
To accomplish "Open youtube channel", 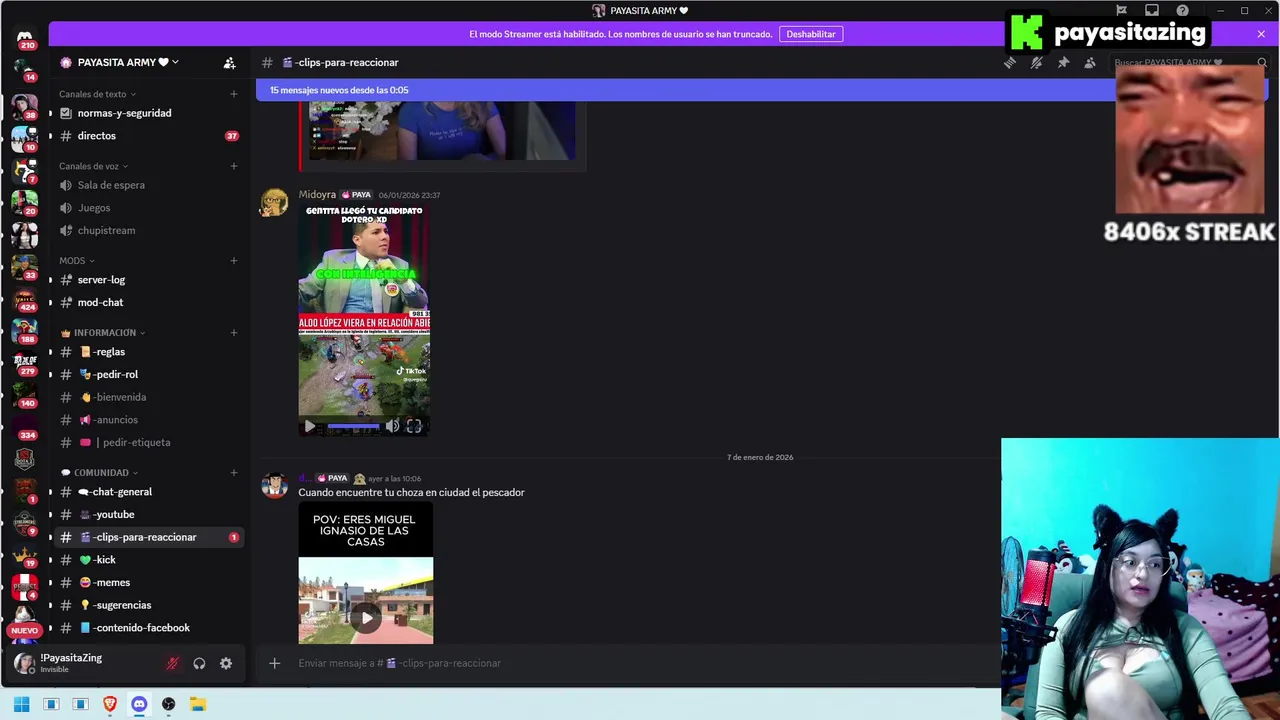I will click(148, 514).
